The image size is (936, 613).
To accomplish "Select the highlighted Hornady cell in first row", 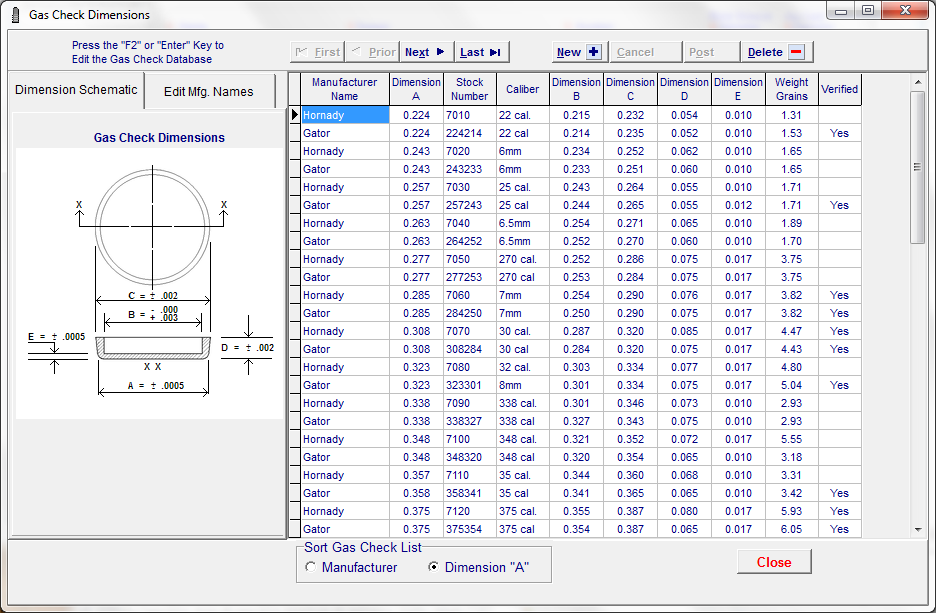I will point(344,115).
